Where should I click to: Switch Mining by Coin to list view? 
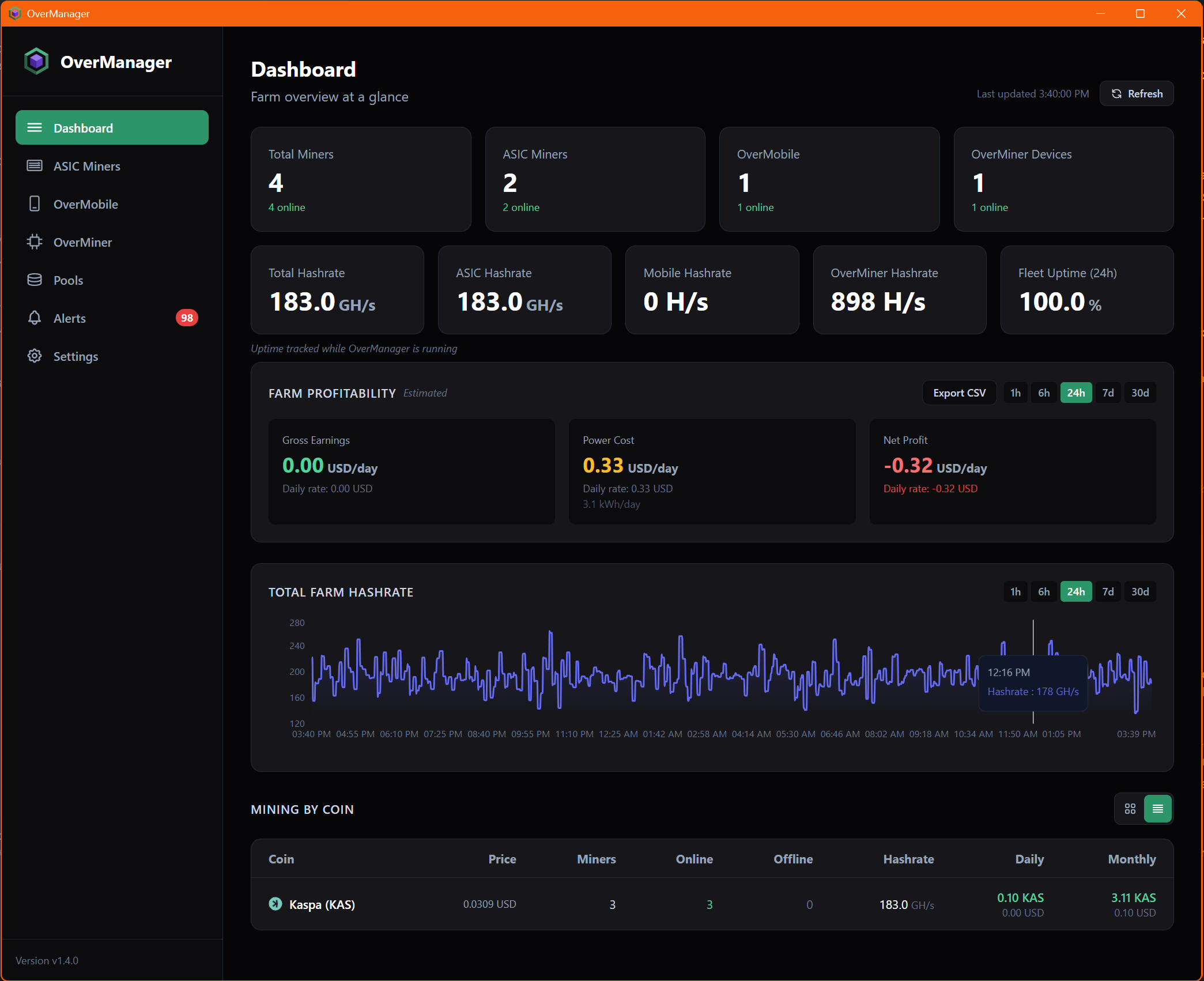(1158, 809)
